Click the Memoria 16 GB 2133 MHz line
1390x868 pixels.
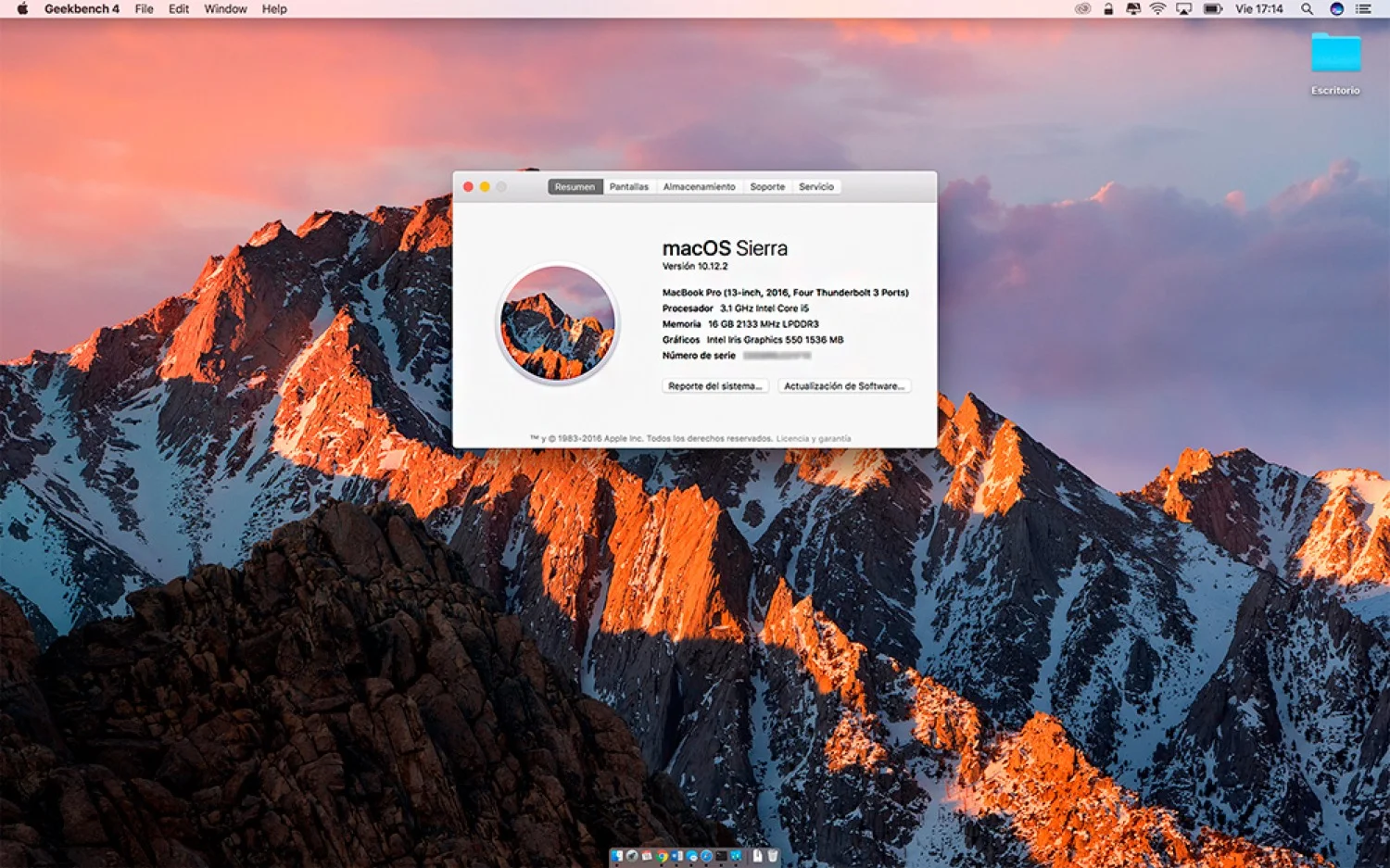[740, 324]
